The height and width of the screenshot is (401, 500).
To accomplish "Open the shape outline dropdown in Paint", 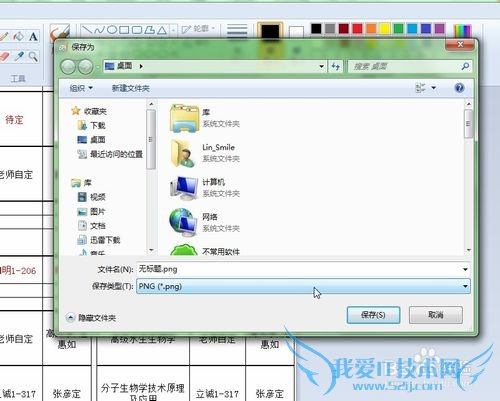I will (198, 29).
